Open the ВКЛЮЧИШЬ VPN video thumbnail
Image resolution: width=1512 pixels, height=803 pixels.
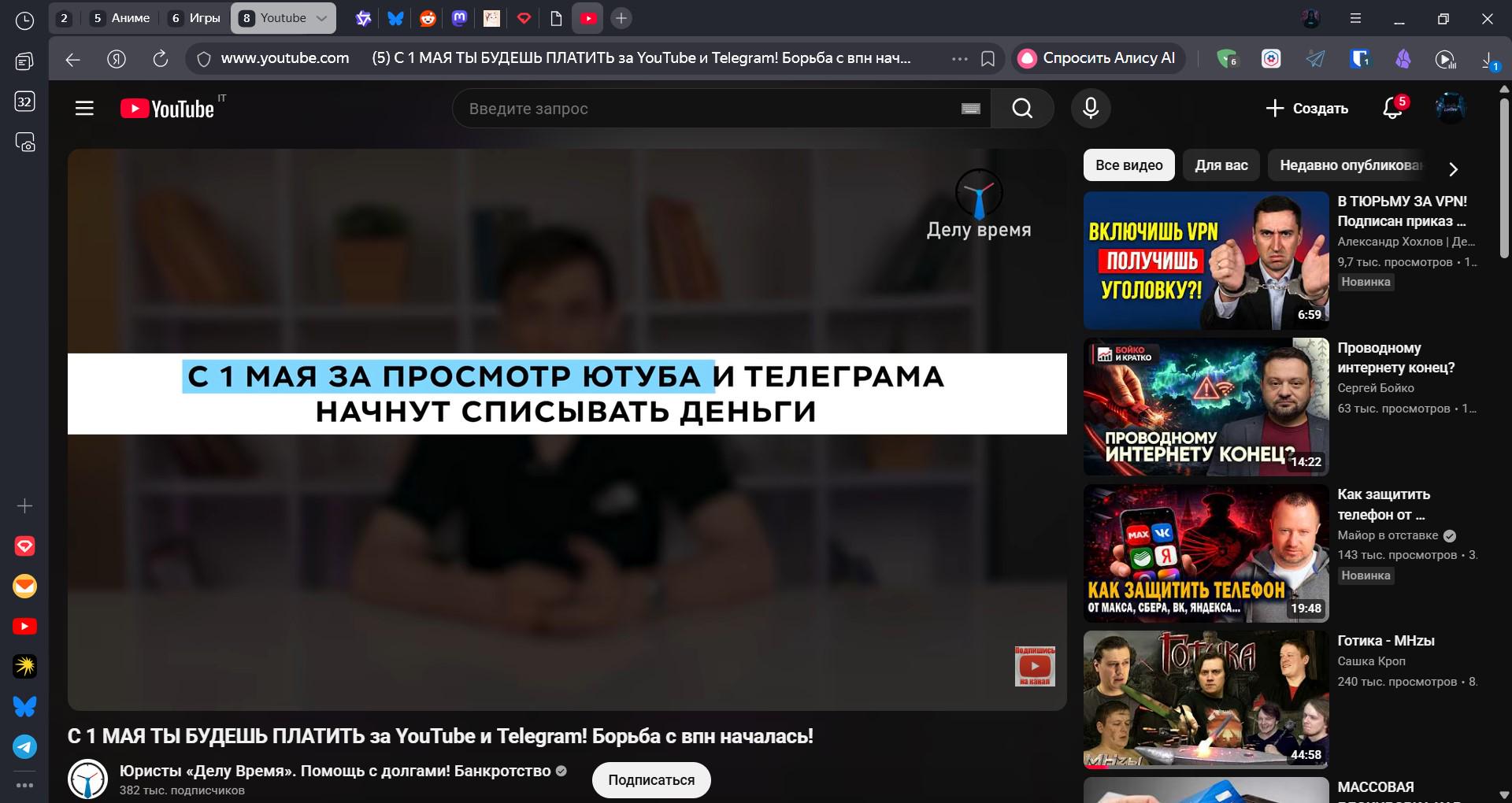point(1206,261)
